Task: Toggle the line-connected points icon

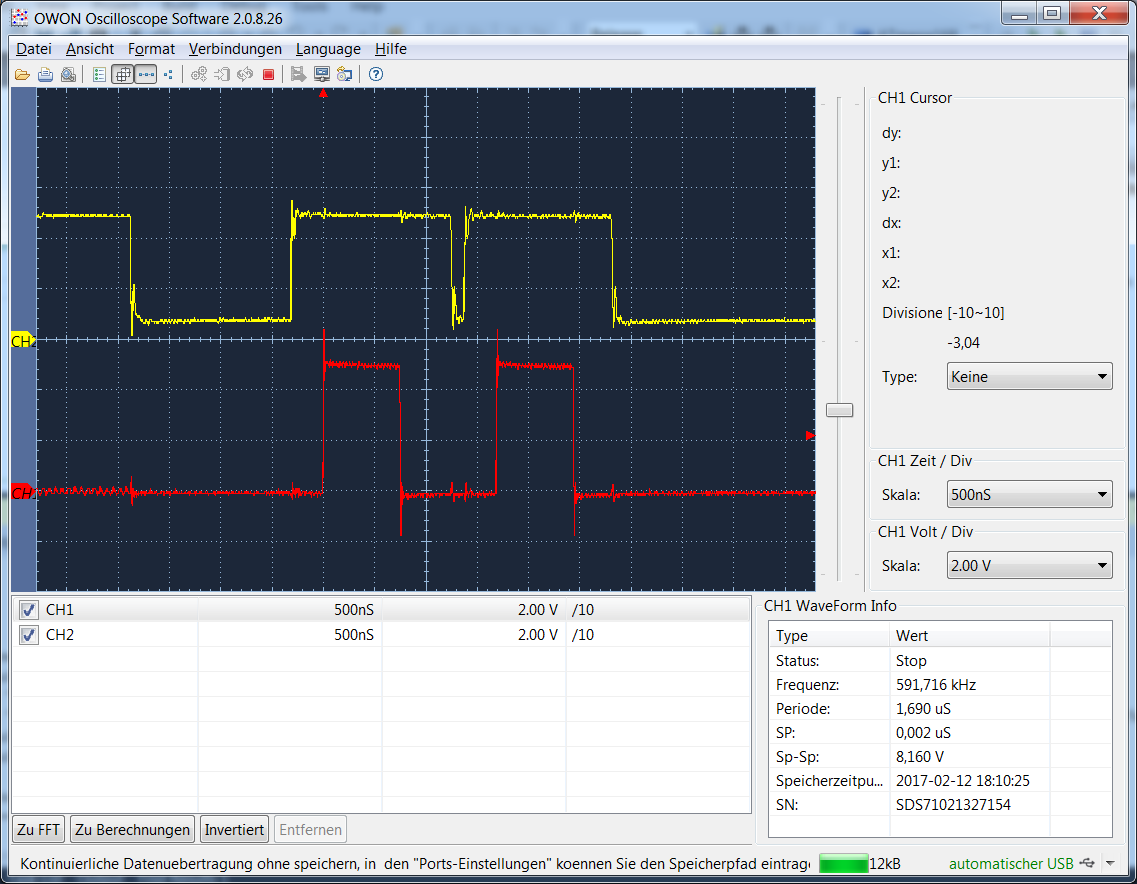Action: tap(146, 75)
